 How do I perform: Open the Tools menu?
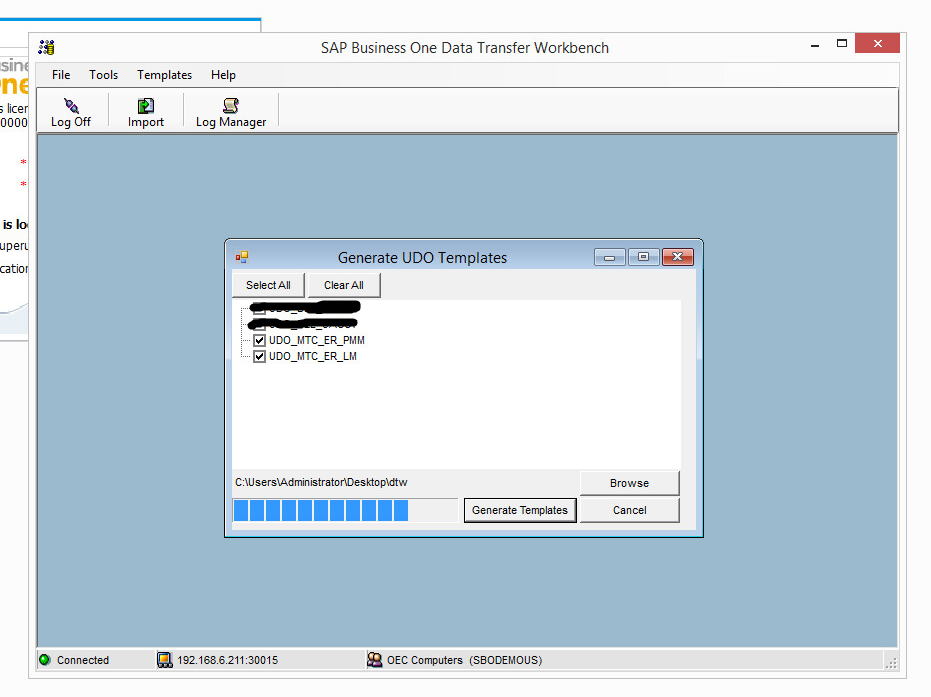pos(103,75)
